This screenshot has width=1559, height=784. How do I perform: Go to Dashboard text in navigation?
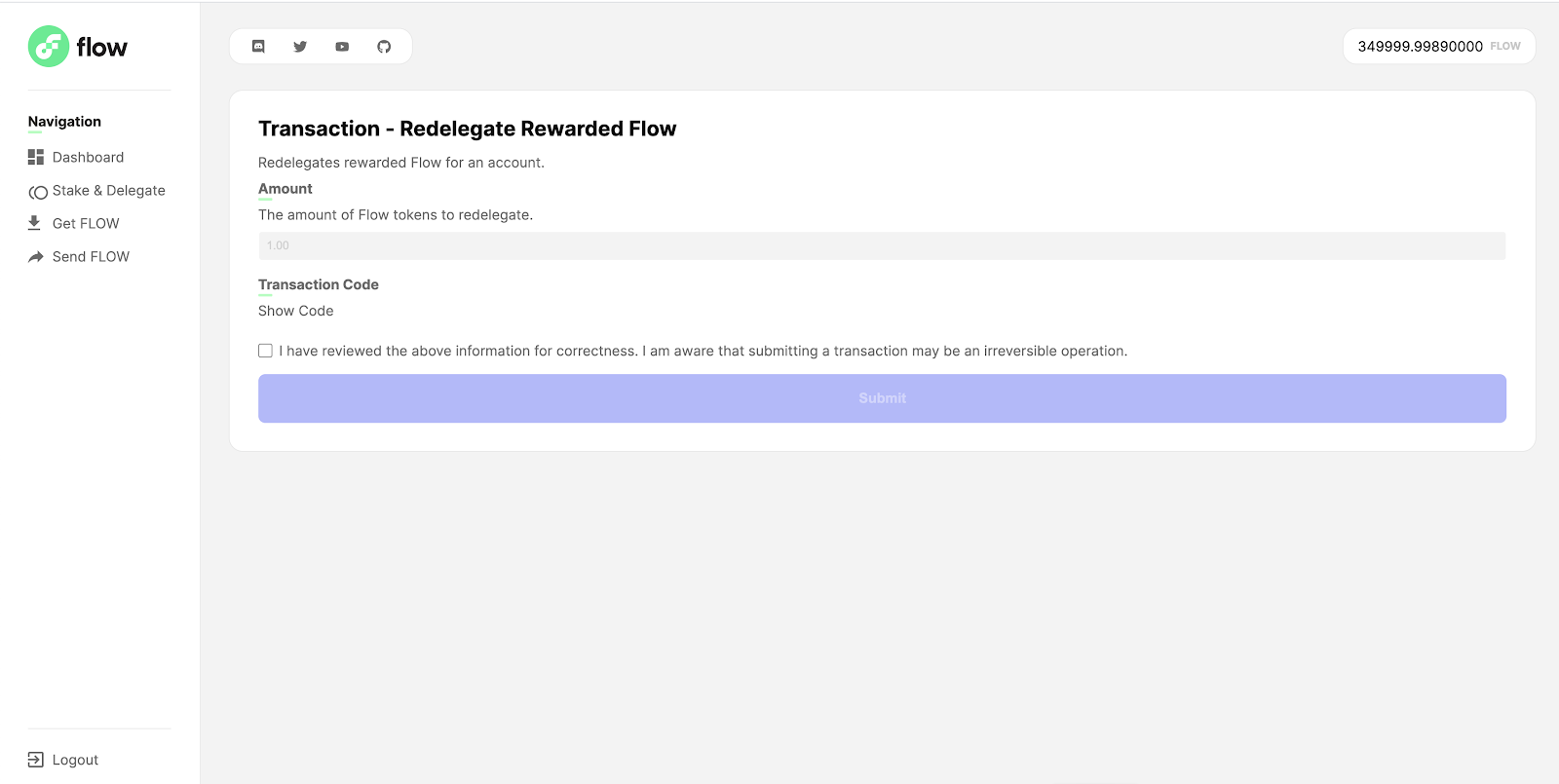pos(88,157)
